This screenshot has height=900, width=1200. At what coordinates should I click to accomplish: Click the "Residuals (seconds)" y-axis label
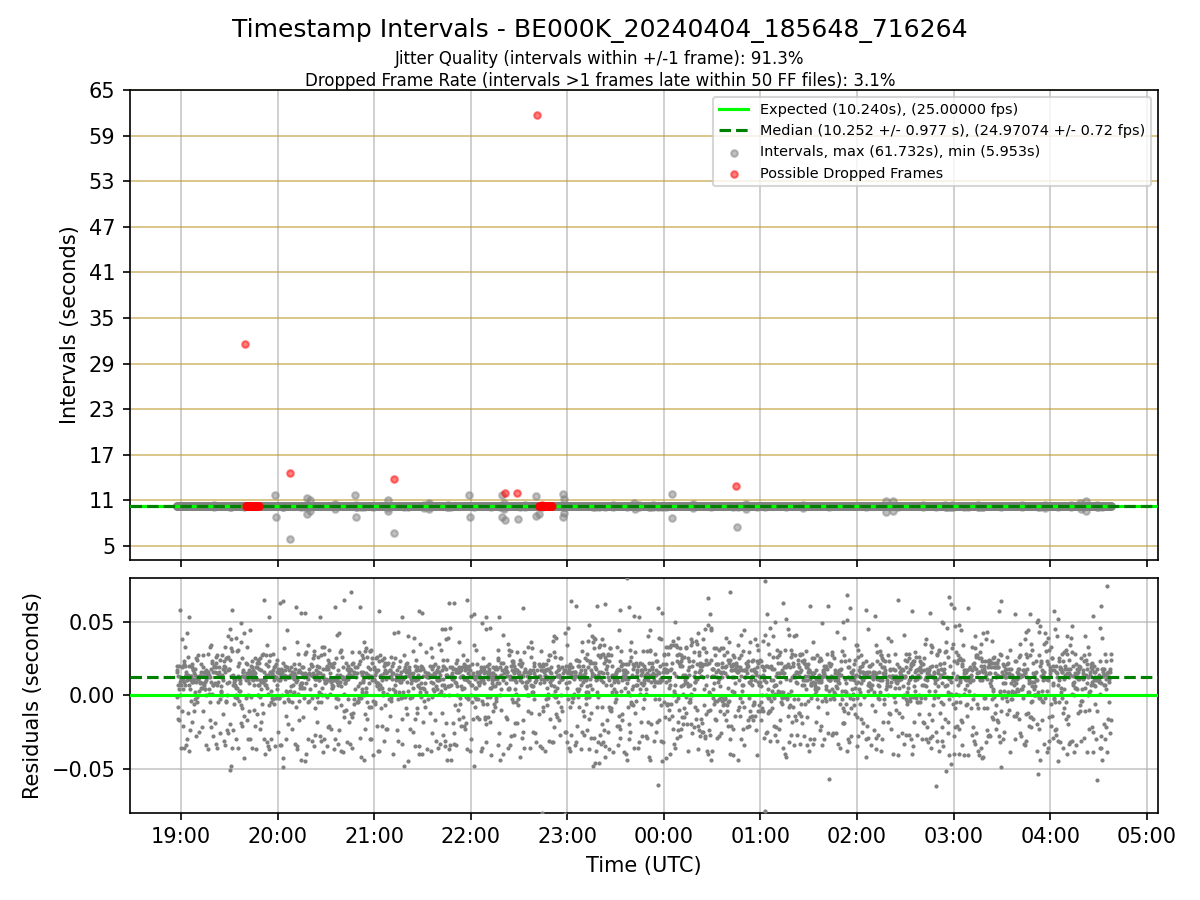pos(32,696)
